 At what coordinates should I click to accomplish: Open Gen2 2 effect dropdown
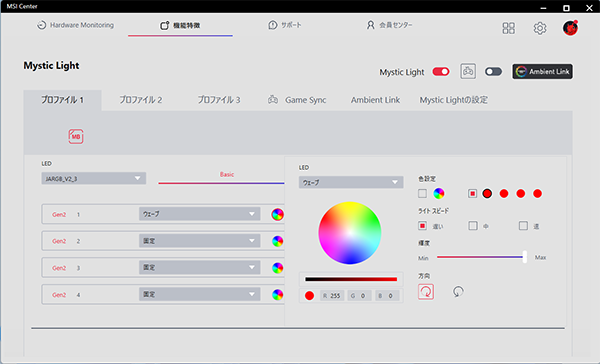tap(199, 241)
